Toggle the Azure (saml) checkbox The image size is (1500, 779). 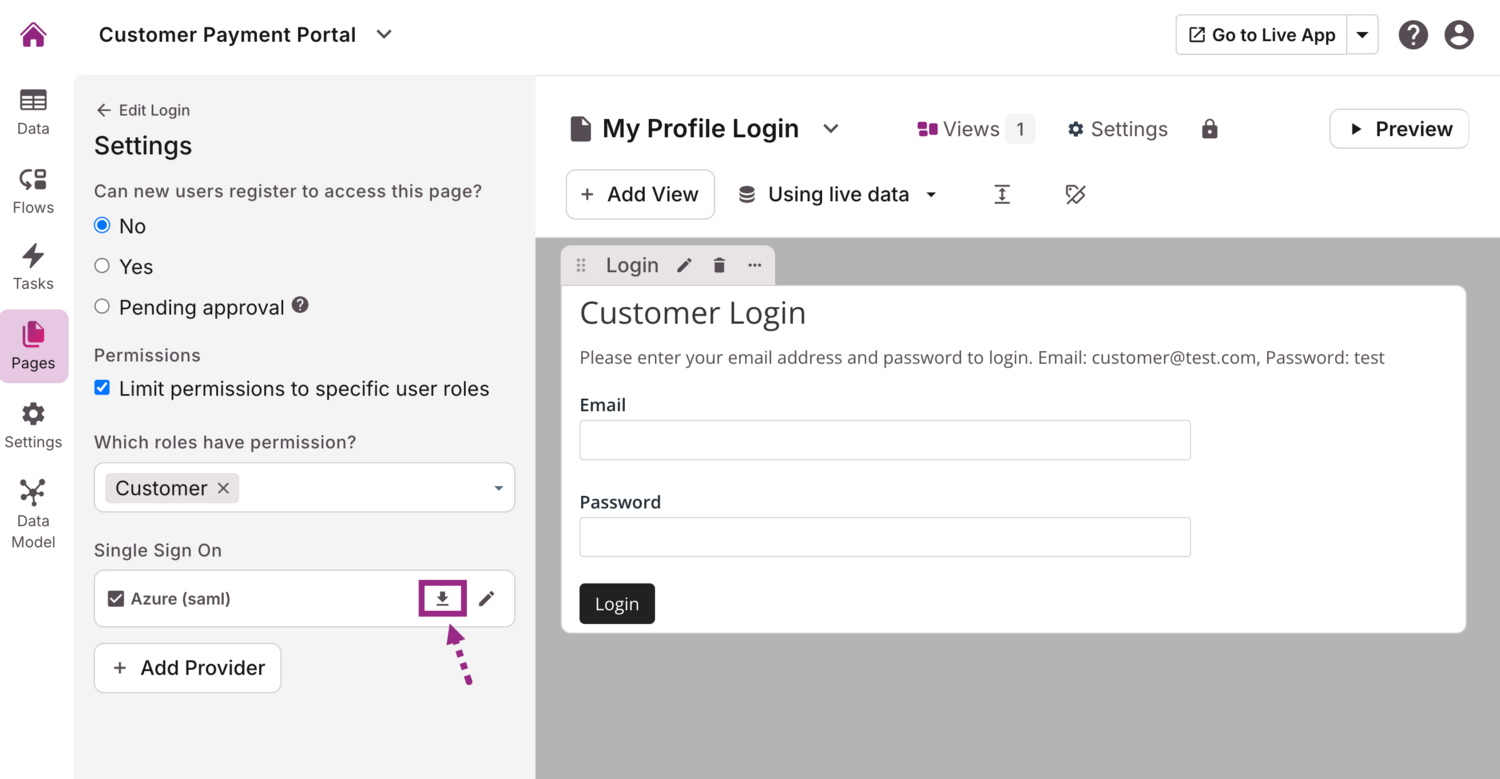pyautogui.click(x=116, y=599)
